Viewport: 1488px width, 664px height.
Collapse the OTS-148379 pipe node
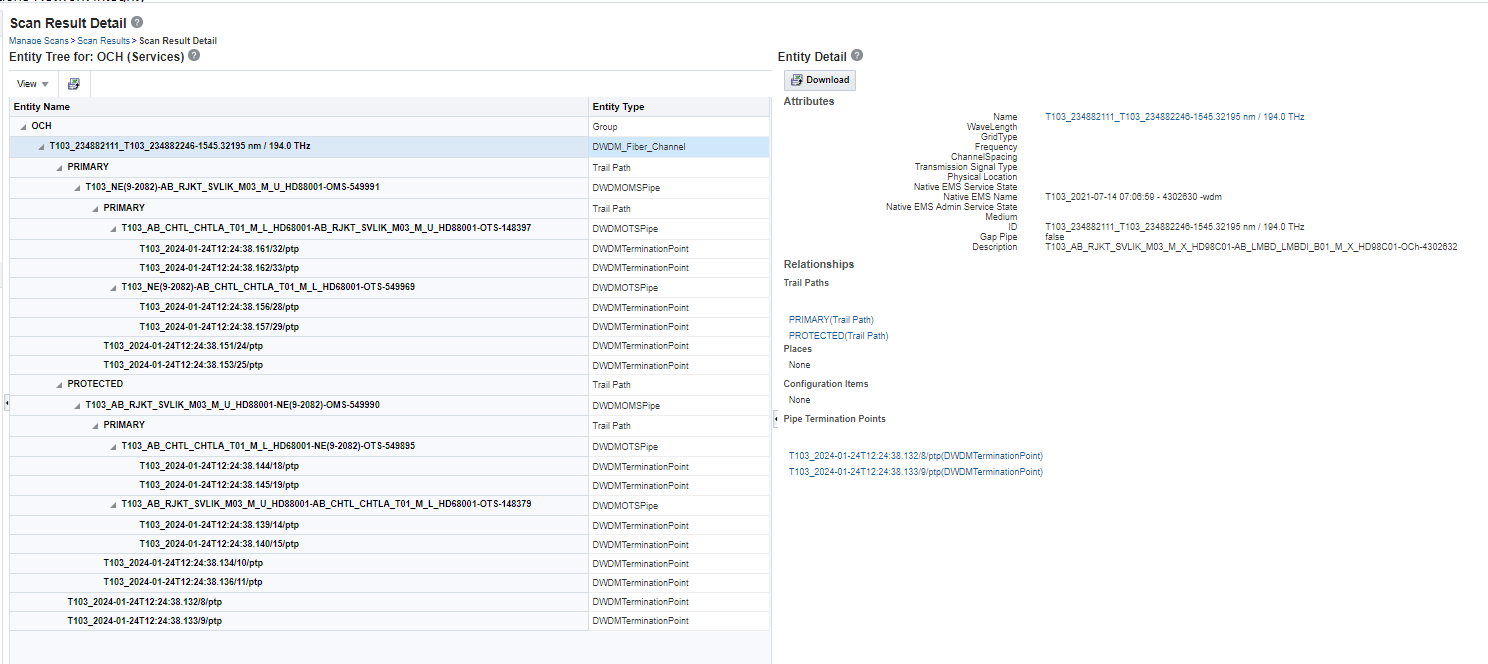click(x=113, y=506)
